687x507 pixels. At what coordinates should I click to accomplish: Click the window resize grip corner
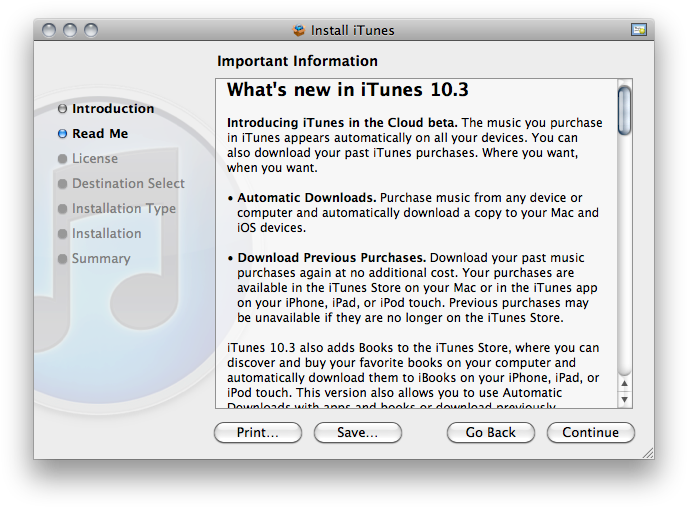tap(647, 452)
